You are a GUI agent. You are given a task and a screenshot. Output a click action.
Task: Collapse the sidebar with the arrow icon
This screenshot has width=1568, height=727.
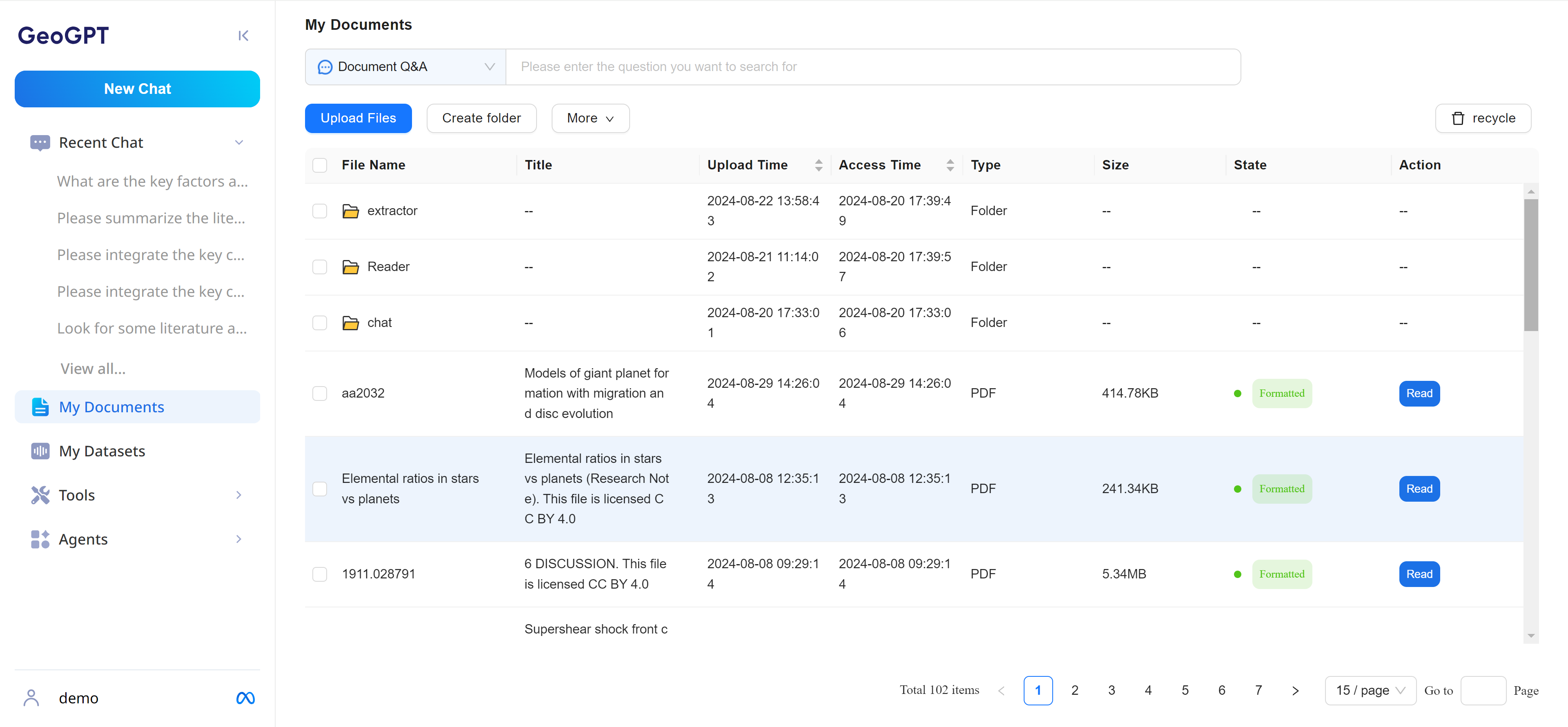tap(243, 36)
